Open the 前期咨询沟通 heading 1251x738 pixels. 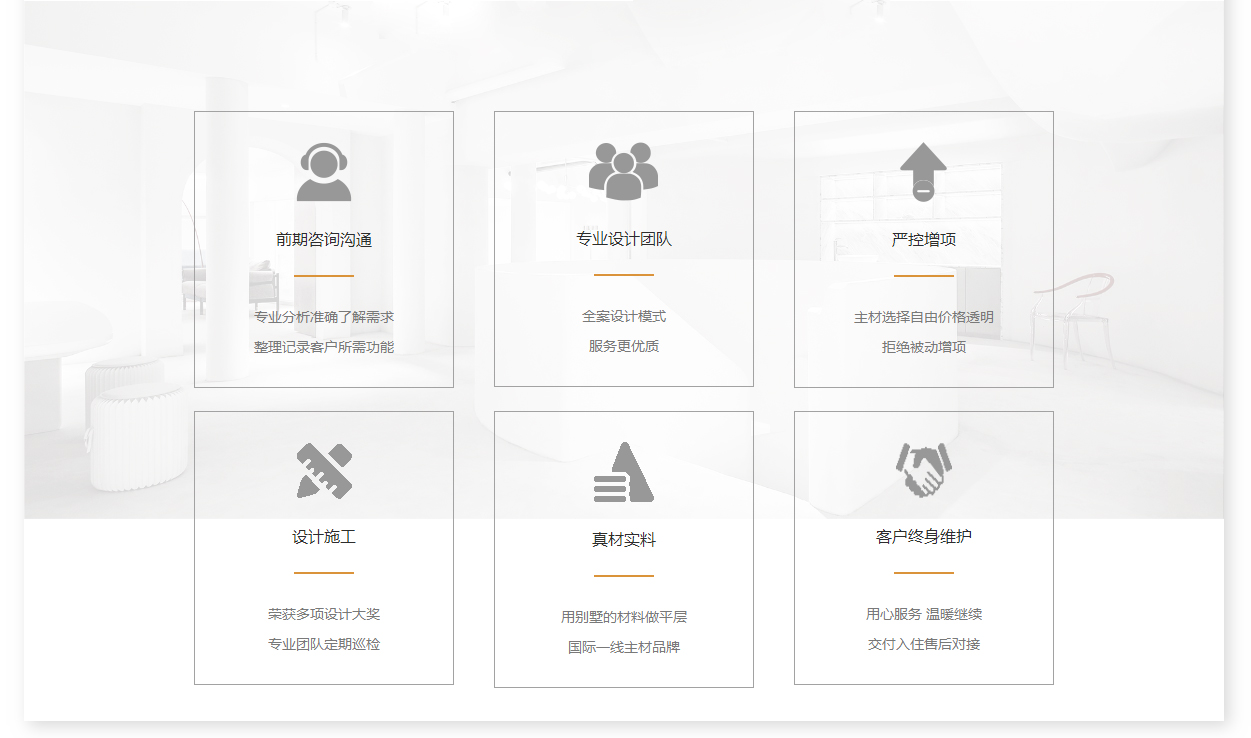(x=324, y=240)
